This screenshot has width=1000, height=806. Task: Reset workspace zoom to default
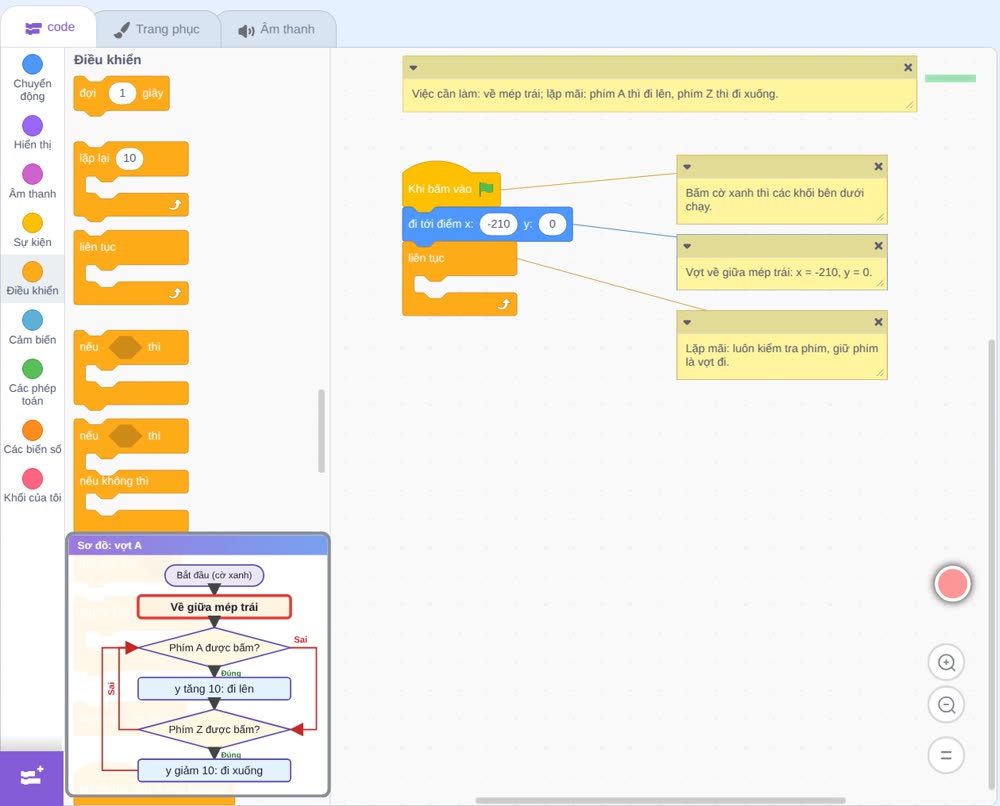pos(946,756)
